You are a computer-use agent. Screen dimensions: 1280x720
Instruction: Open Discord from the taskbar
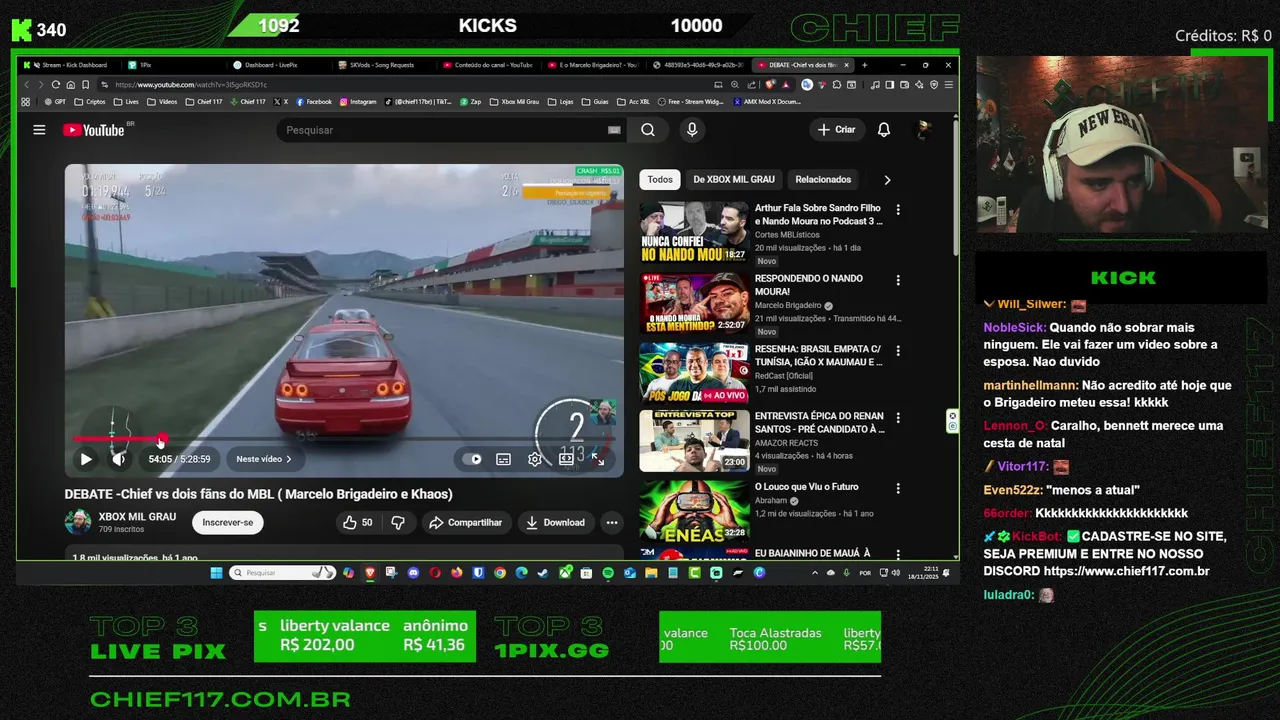point(413,573)
